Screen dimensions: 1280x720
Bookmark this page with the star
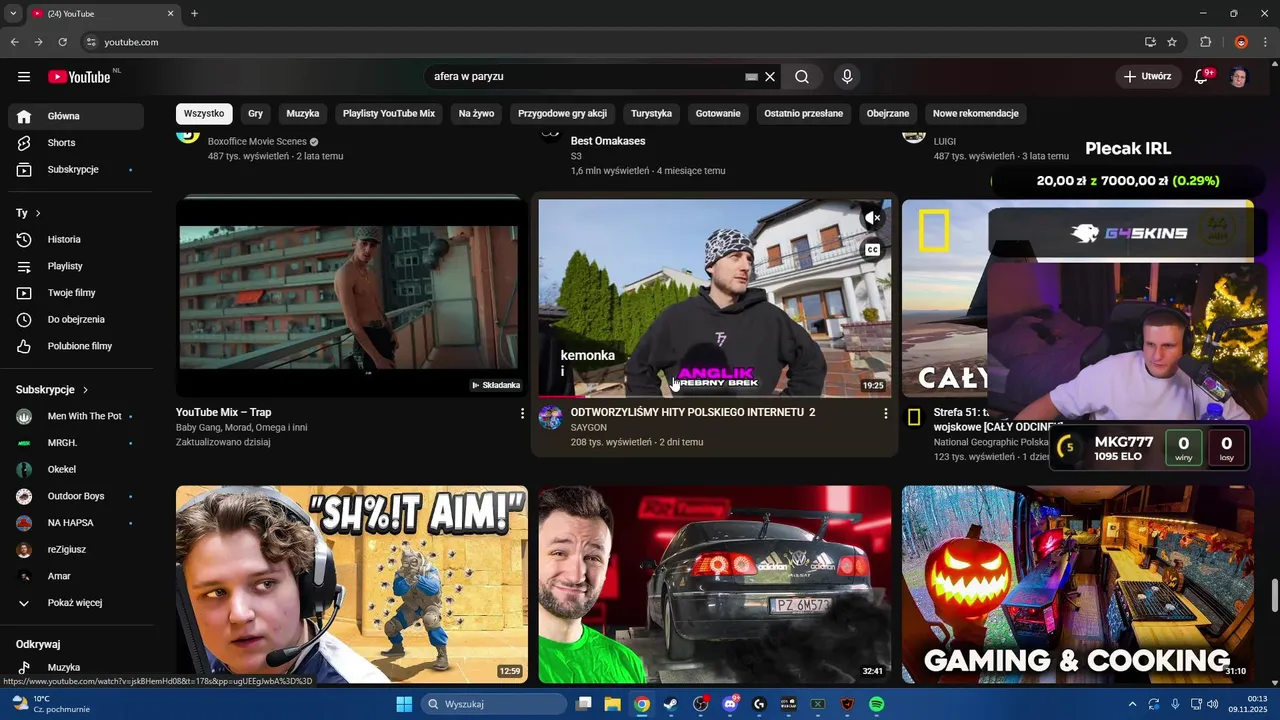click(1172, 42)
